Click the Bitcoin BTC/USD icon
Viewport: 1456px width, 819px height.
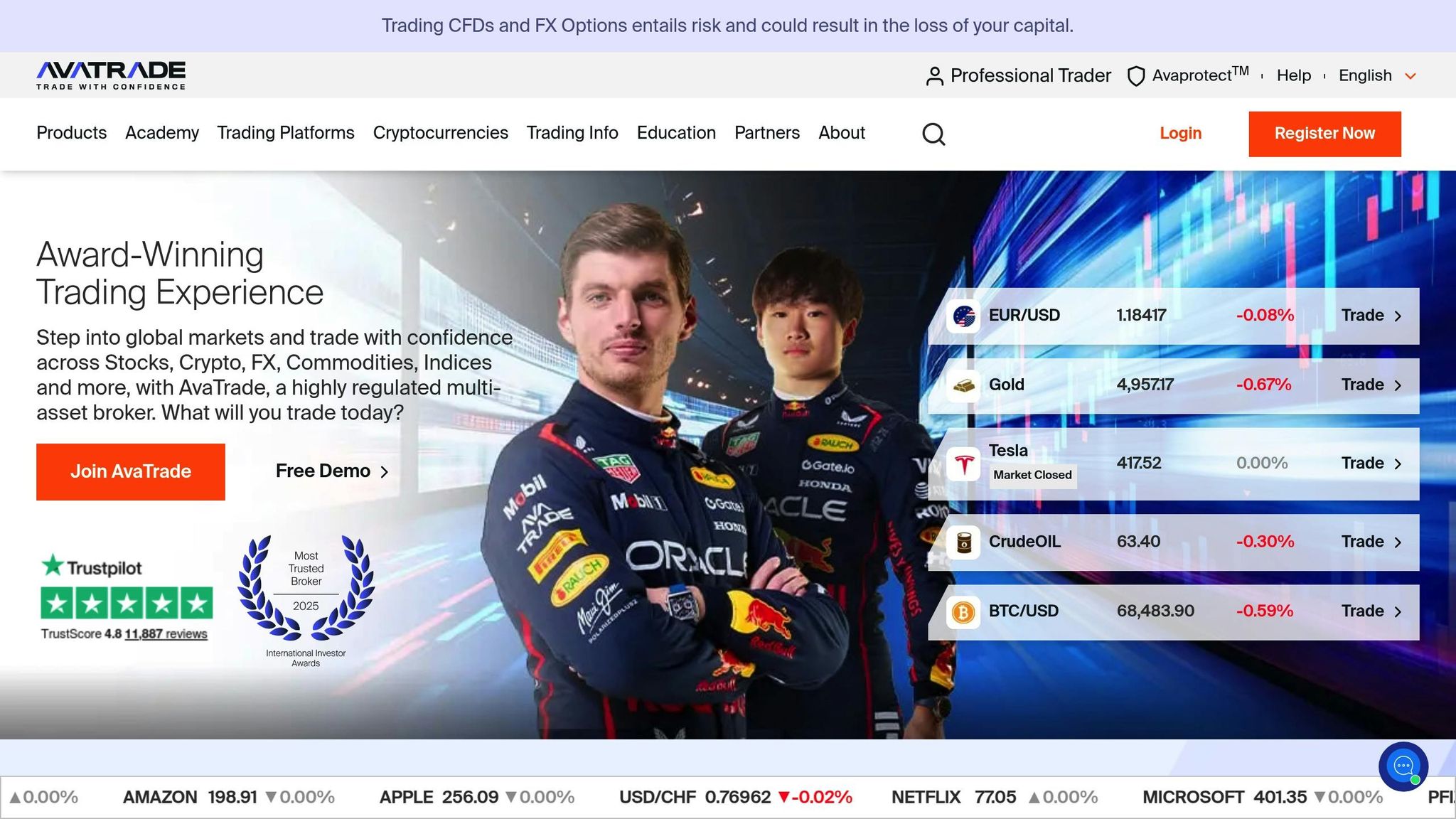click(x=963, y=611)
